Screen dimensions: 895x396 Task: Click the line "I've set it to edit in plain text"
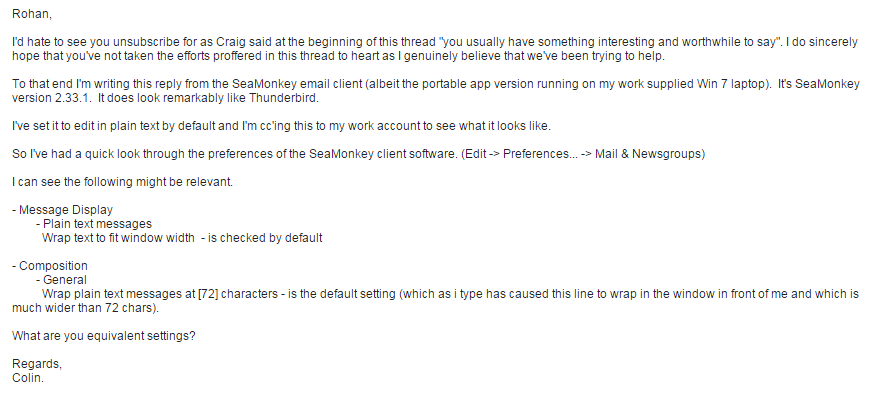pyautogui.click(x=281, y=126)
